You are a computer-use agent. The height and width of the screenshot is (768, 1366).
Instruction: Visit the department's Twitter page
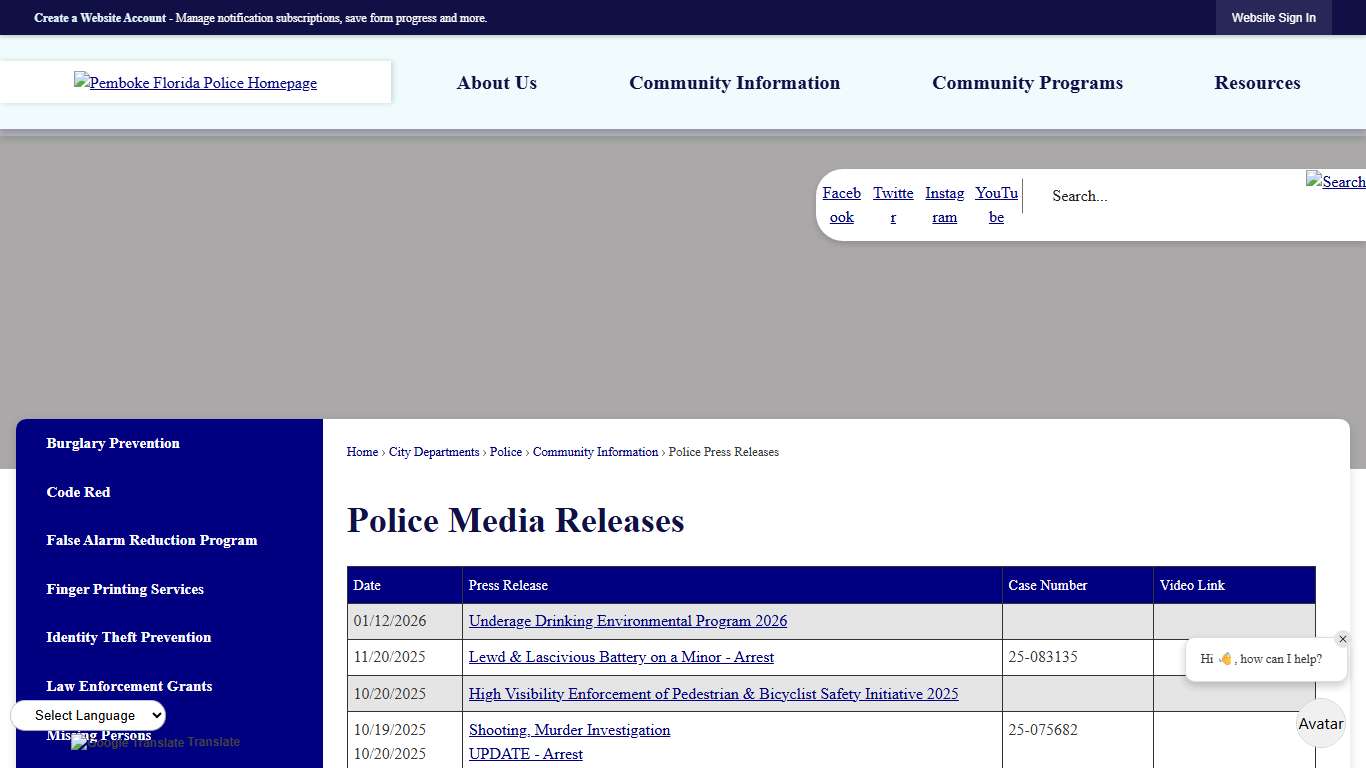coord(893,205)
